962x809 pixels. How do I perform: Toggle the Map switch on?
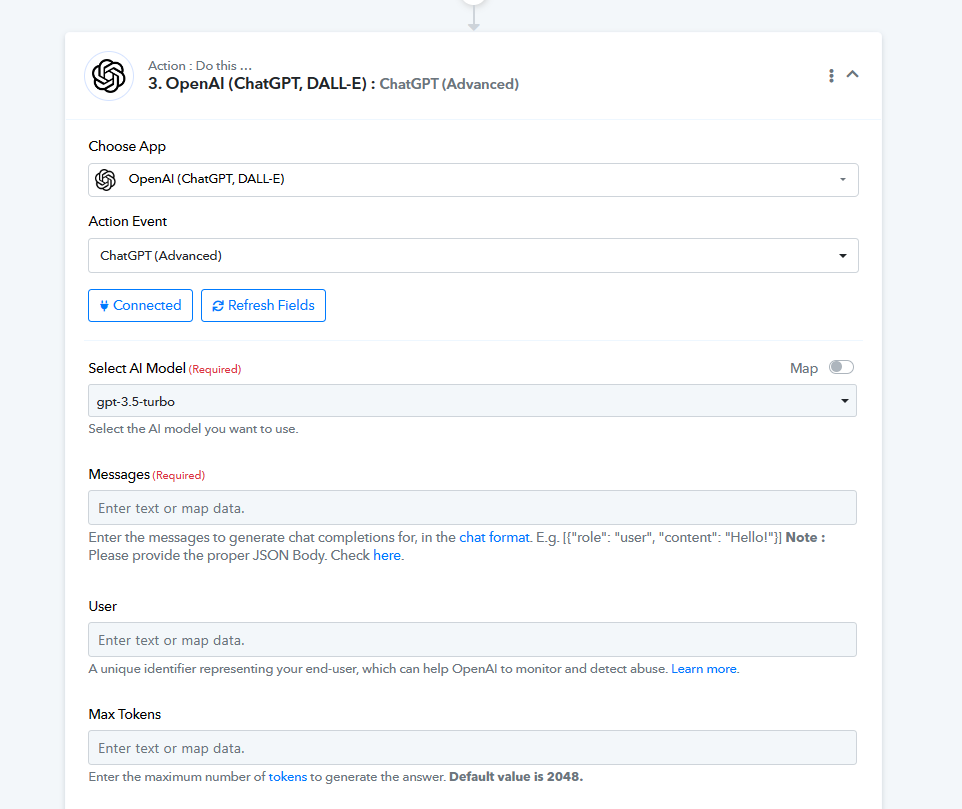(x=841, y=367)
